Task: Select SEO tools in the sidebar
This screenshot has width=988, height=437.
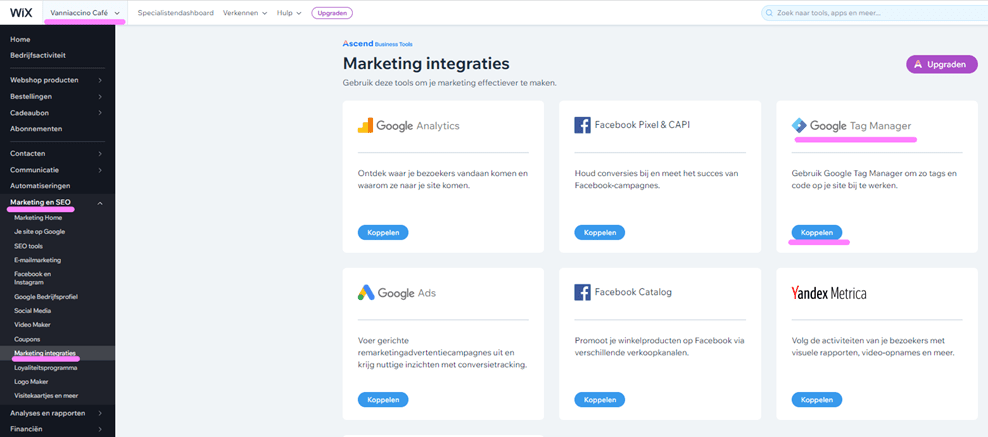Action: (28, 245)
